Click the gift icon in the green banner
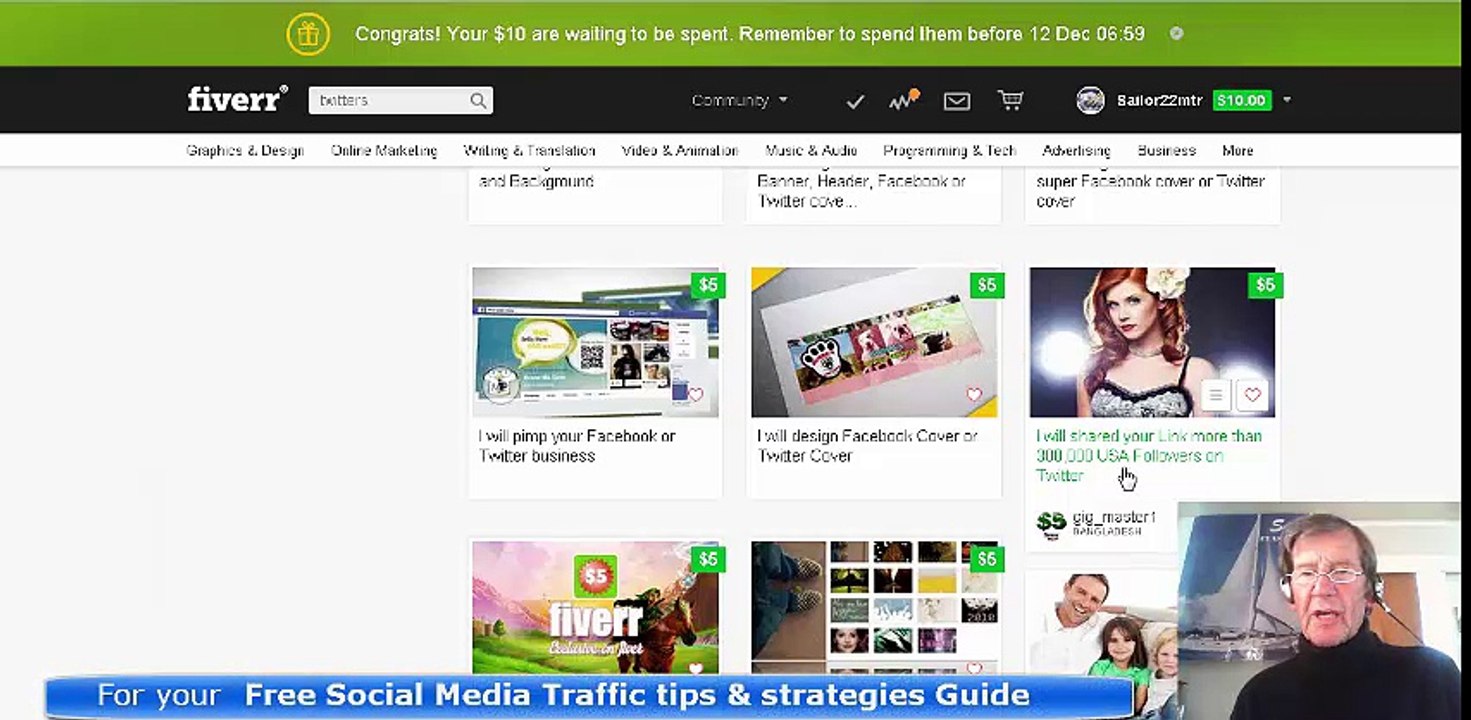The height and width of the screenshot is (720, 1471). (x=308, y=34)
